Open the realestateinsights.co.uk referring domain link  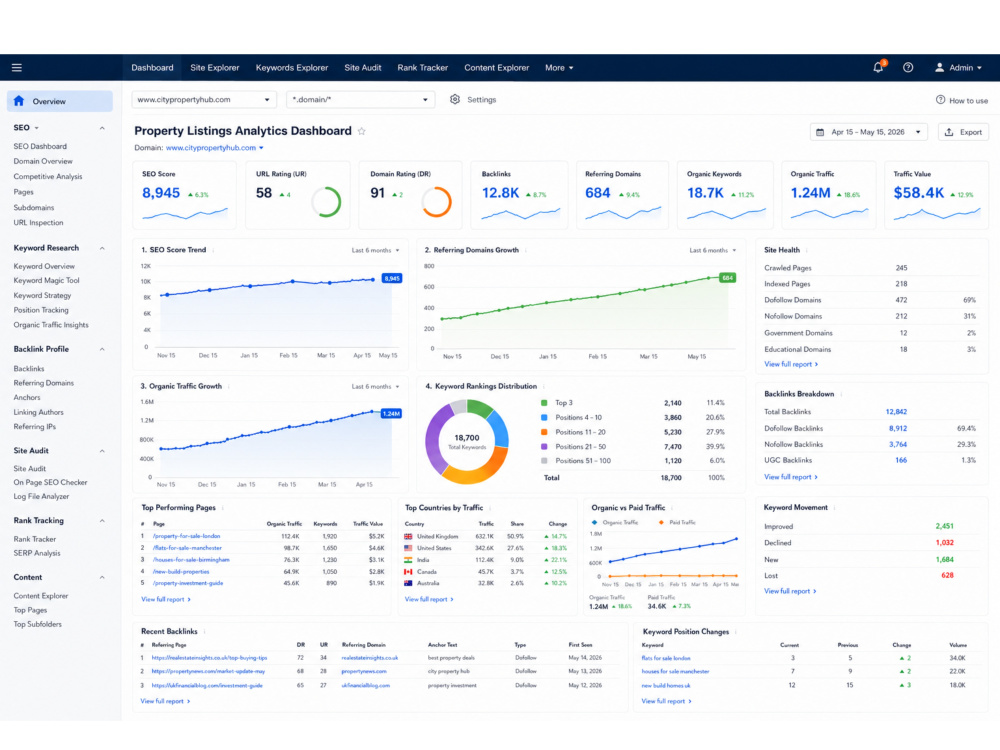(369, 658)
